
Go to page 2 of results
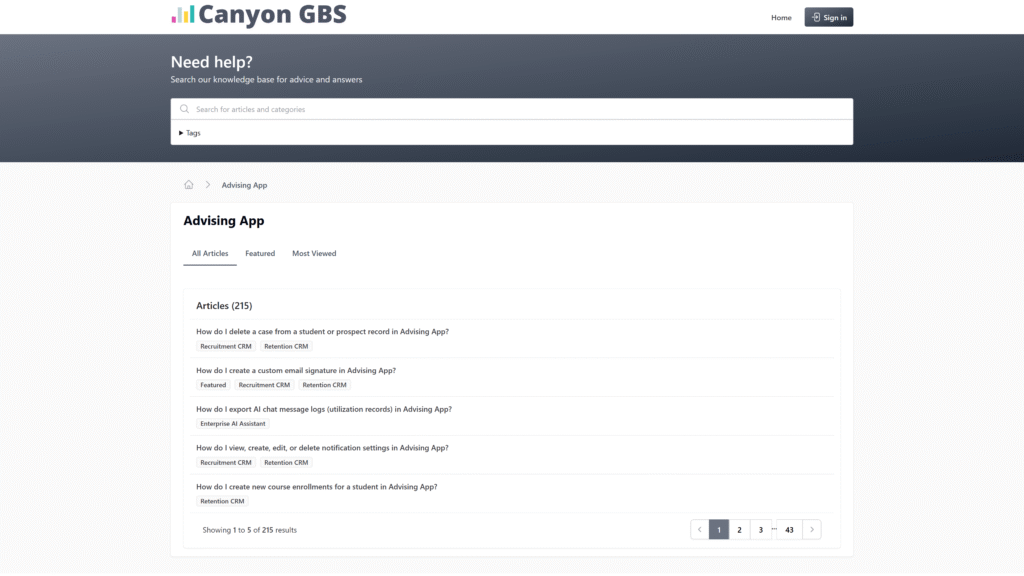pyautogui.click(x=739, y=530)
